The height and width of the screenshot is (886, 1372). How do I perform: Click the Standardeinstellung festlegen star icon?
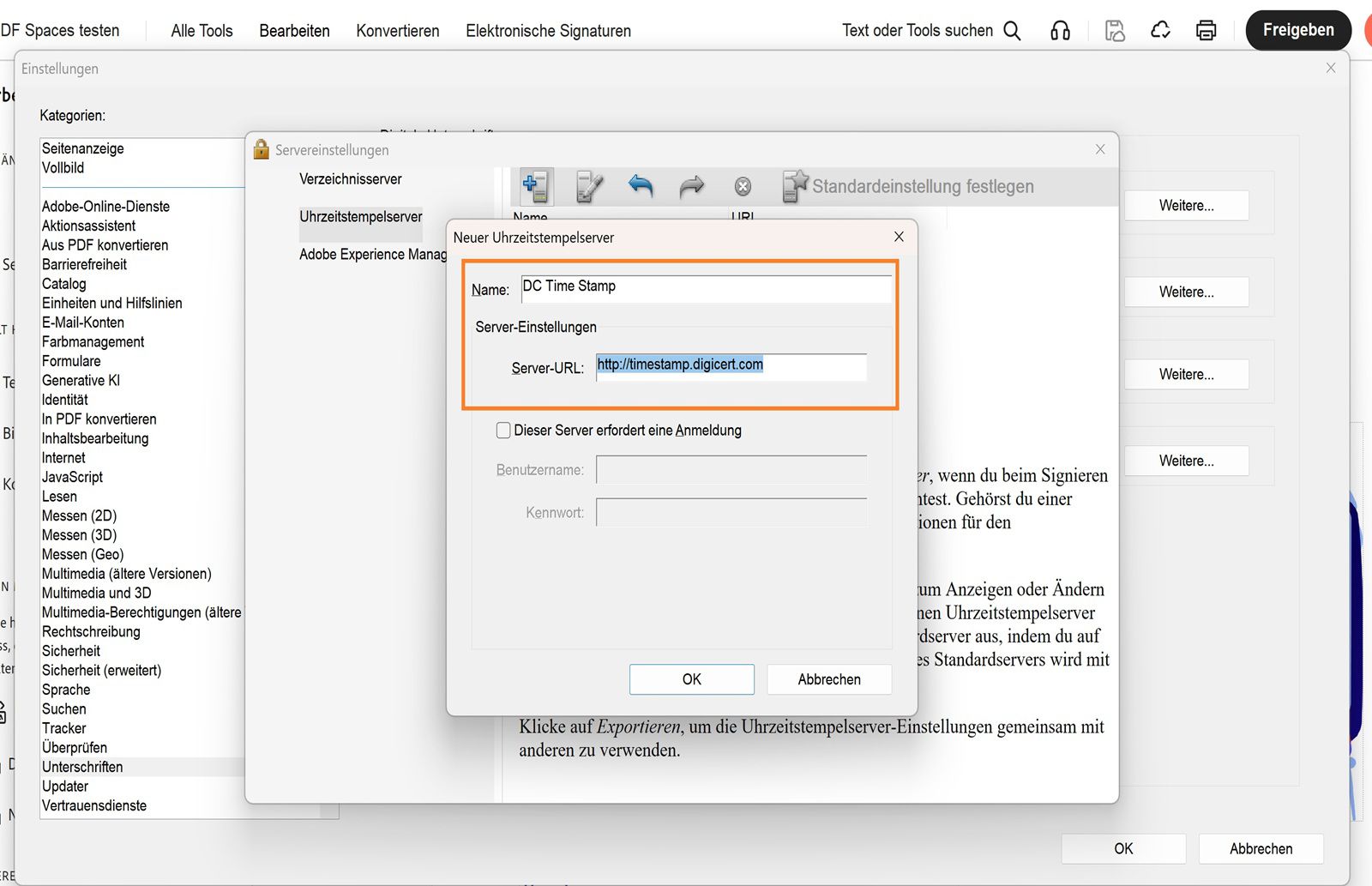[795, 183]
